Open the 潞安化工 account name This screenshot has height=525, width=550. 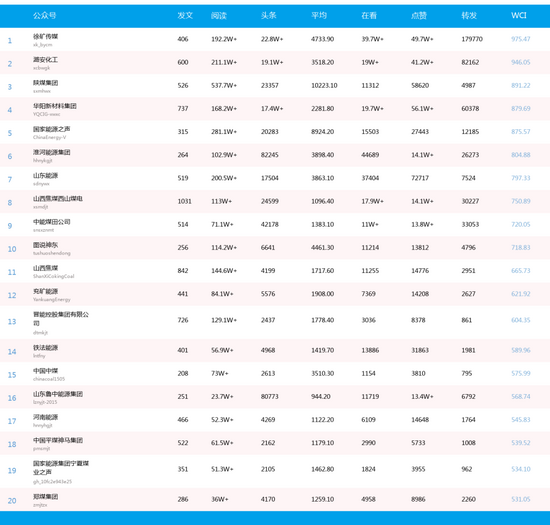[46, 60]
